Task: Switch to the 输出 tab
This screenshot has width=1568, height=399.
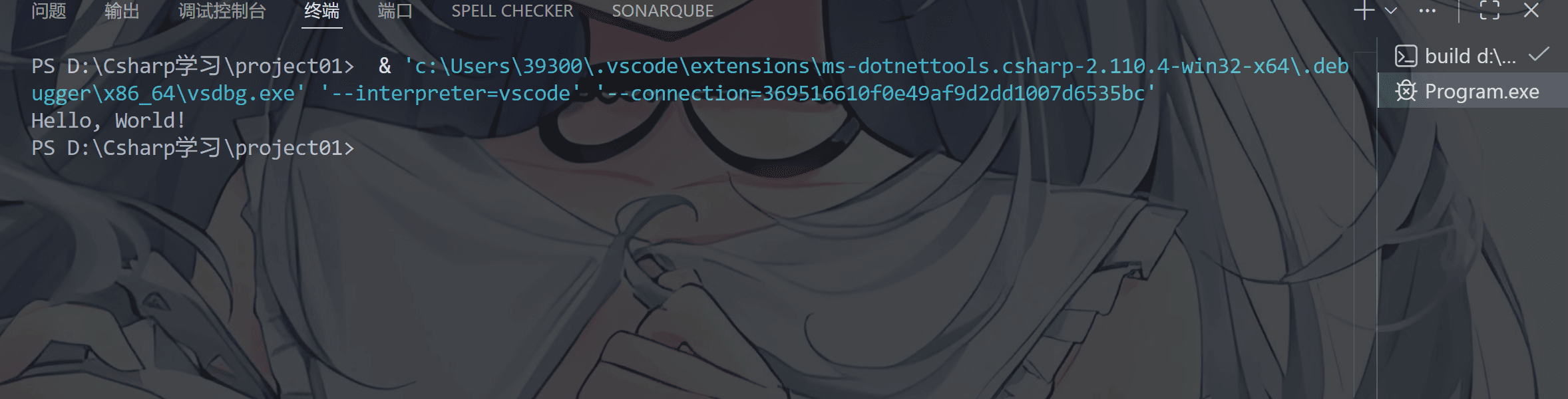Action: click(x=122, y=11)
